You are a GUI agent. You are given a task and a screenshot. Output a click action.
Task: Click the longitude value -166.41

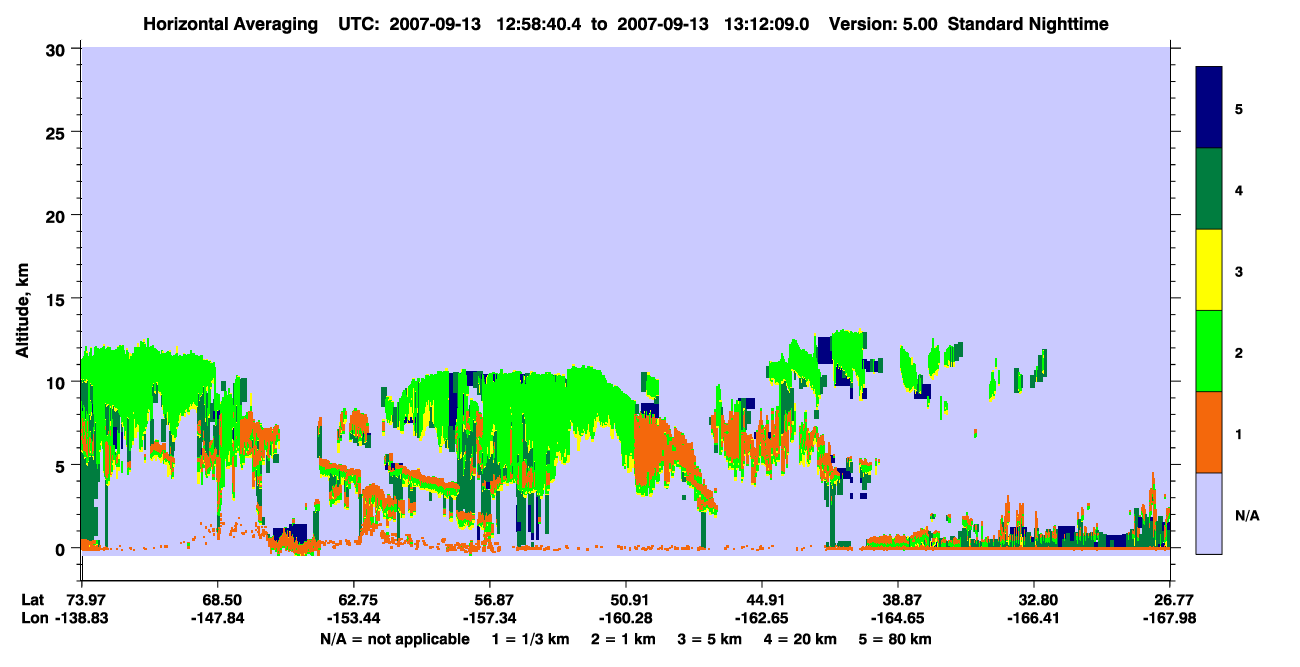click(x=1034, y=619)
